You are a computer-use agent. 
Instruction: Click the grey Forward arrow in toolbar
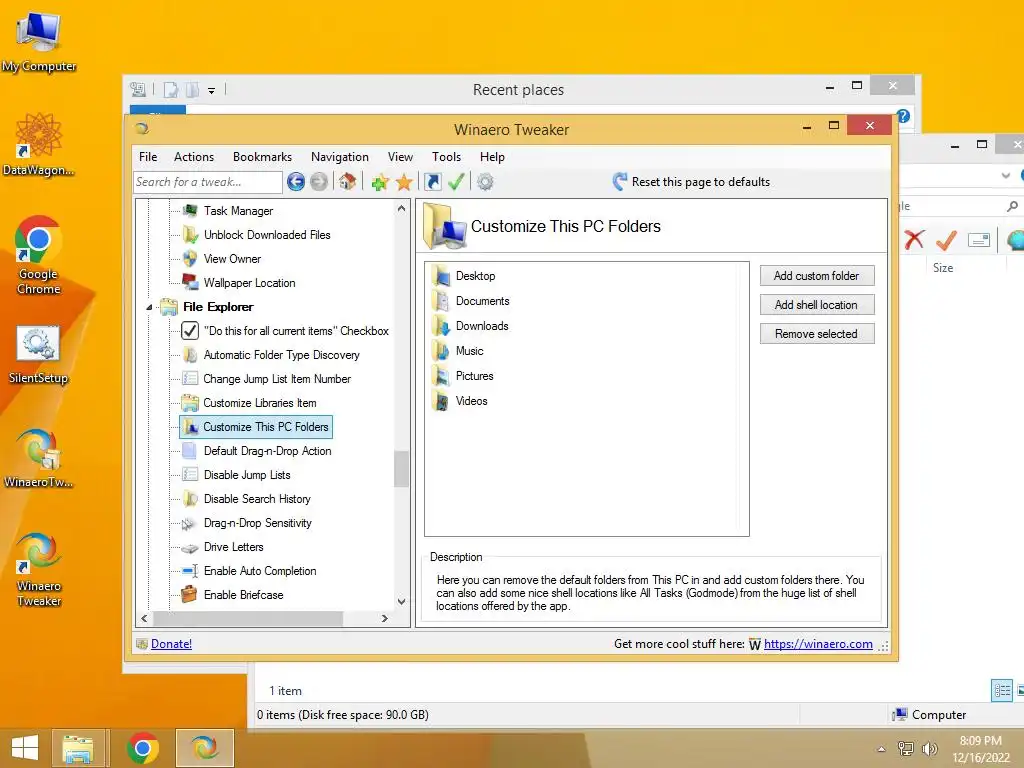[319, 182]
